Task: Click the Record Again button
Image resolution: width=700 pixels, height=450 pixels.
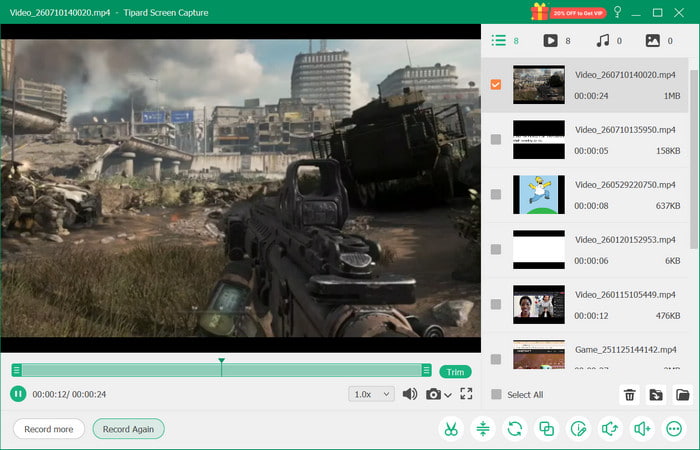Action: click(128, 429)
